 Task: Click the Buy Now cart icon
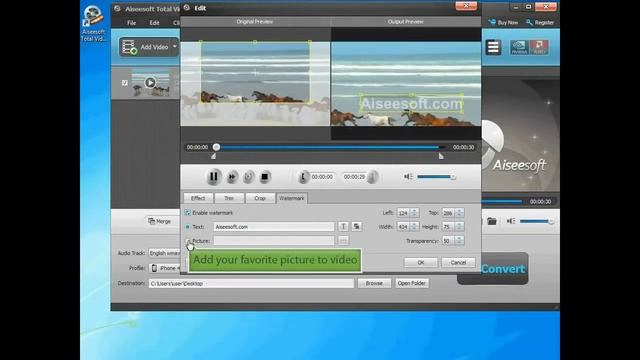(x=492, y=22)
